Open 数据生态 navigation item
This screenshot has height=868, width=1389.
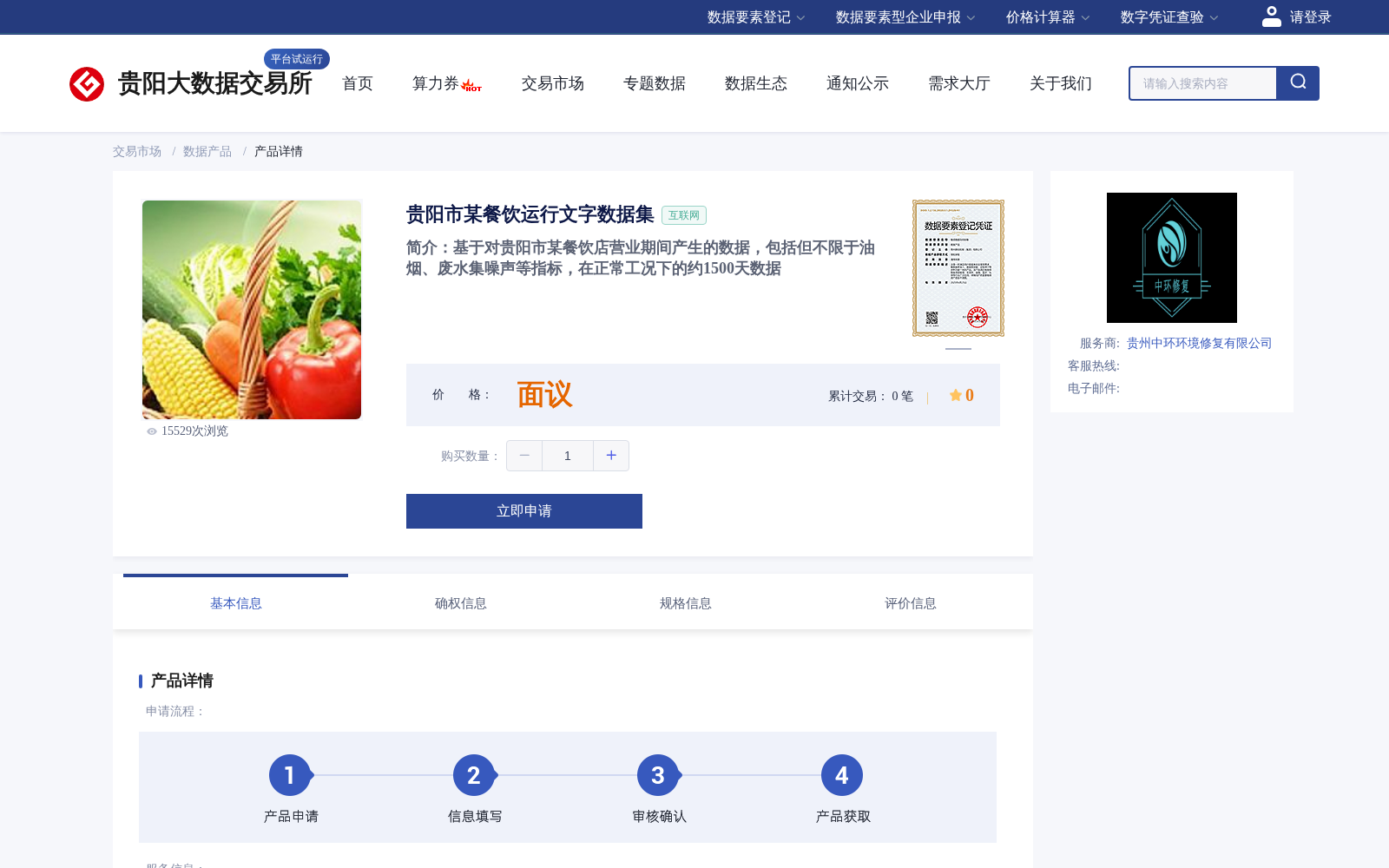756,83
